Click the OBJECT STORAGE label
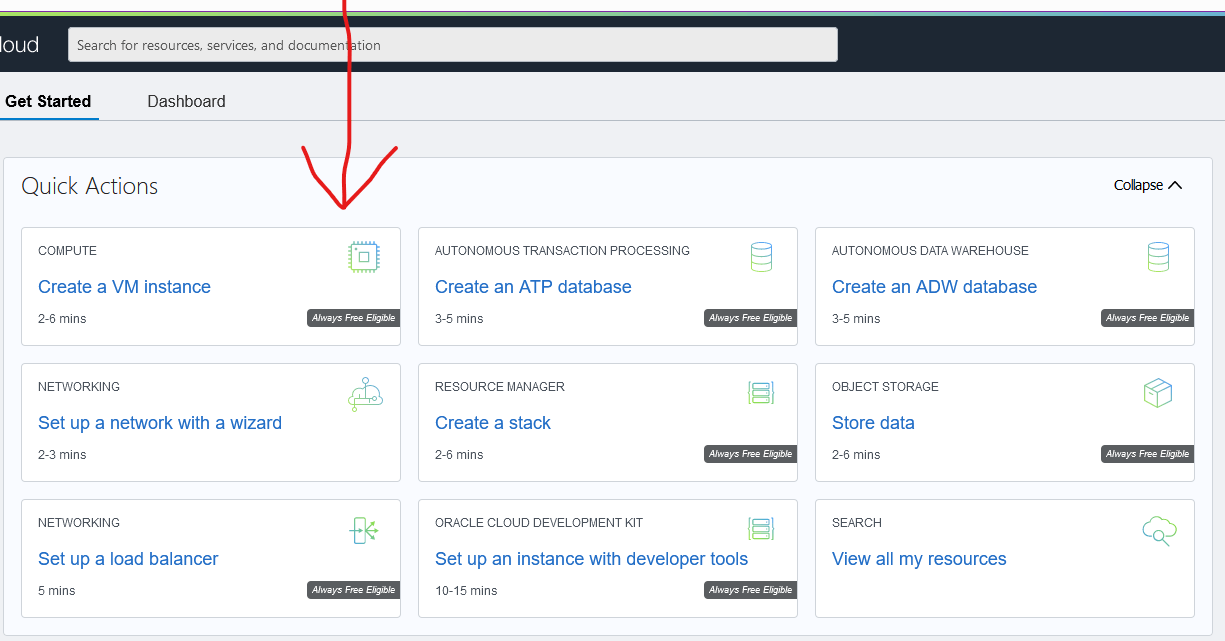 pos(885,387)
